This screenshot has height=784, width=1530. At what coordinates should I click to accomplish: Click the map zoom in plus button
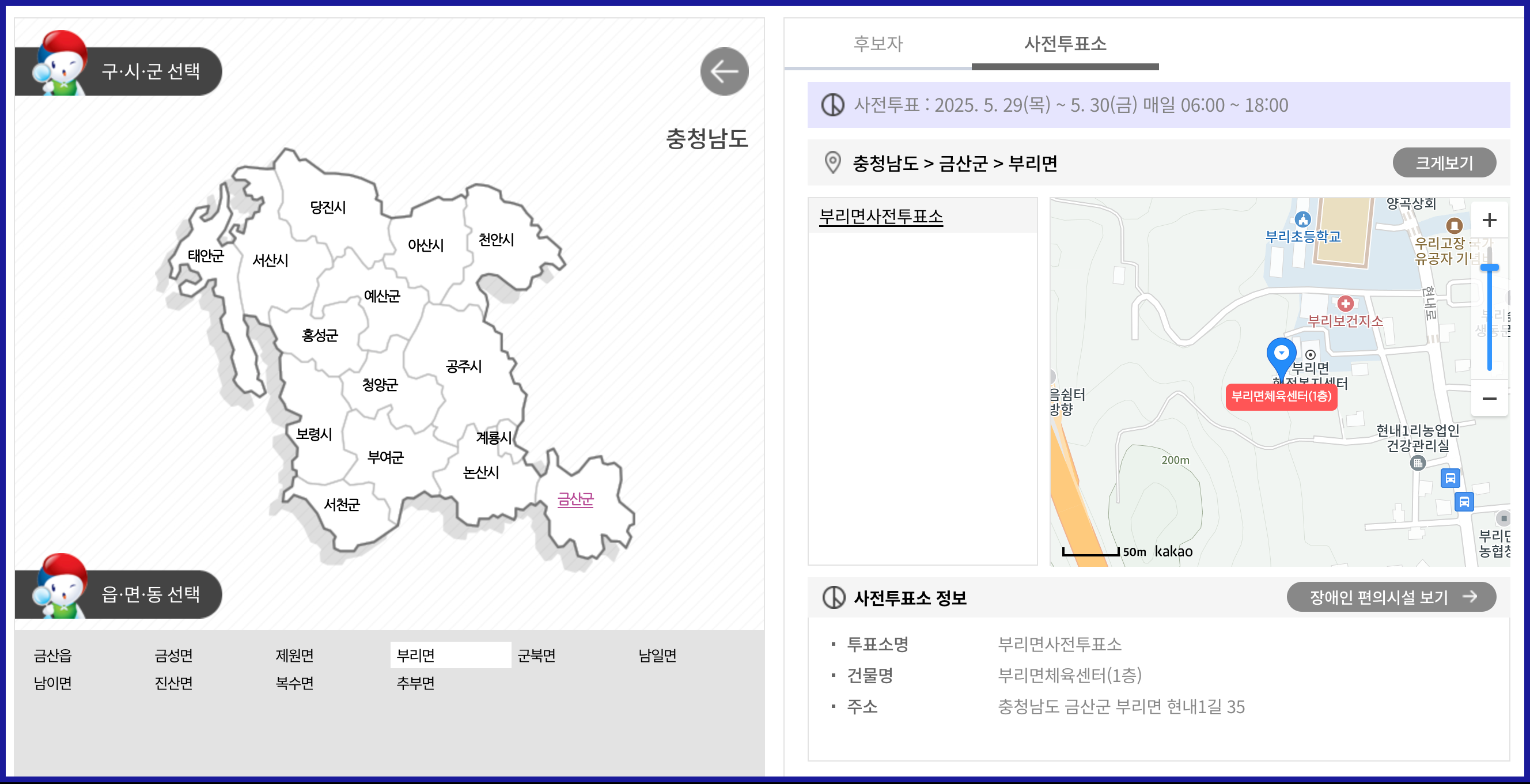[1489, 221]
